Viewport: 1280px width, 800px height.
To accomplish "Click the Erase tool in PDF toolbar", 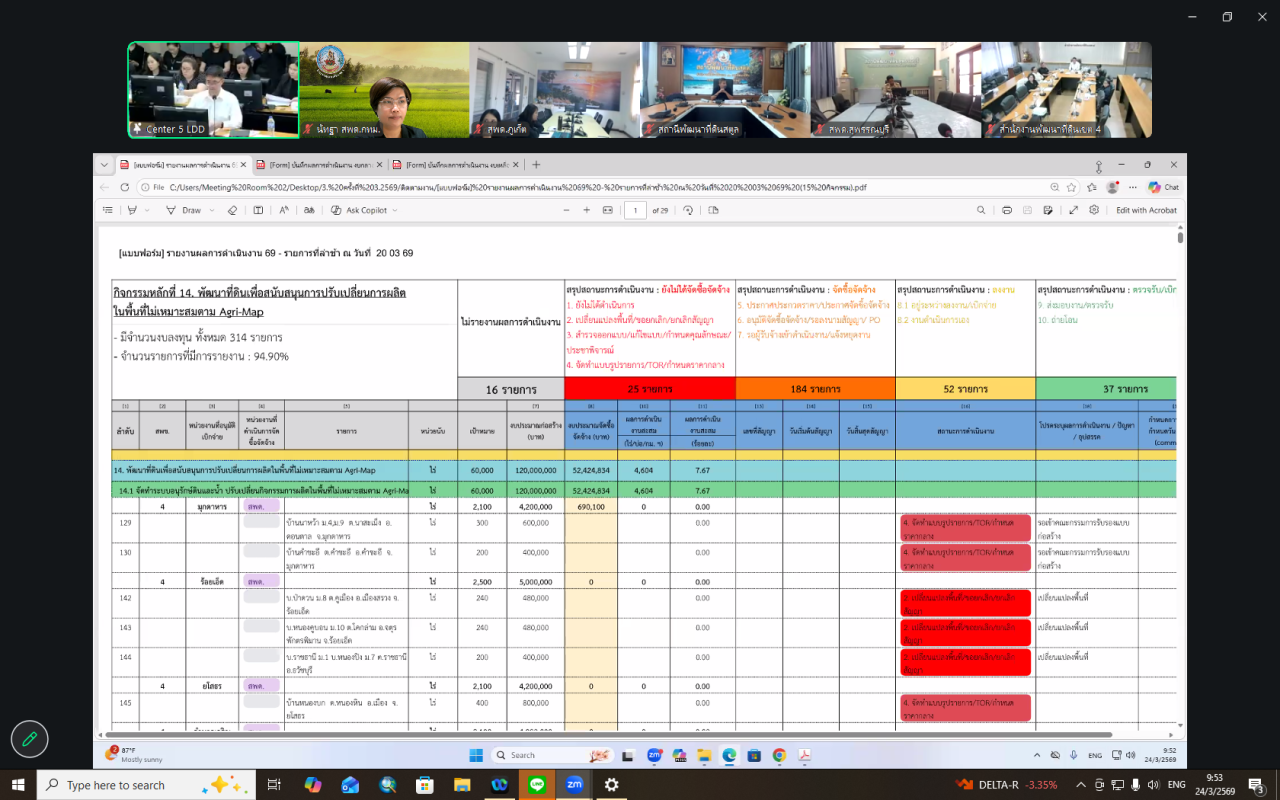I will pyautogui.click(x=232, y=210).
